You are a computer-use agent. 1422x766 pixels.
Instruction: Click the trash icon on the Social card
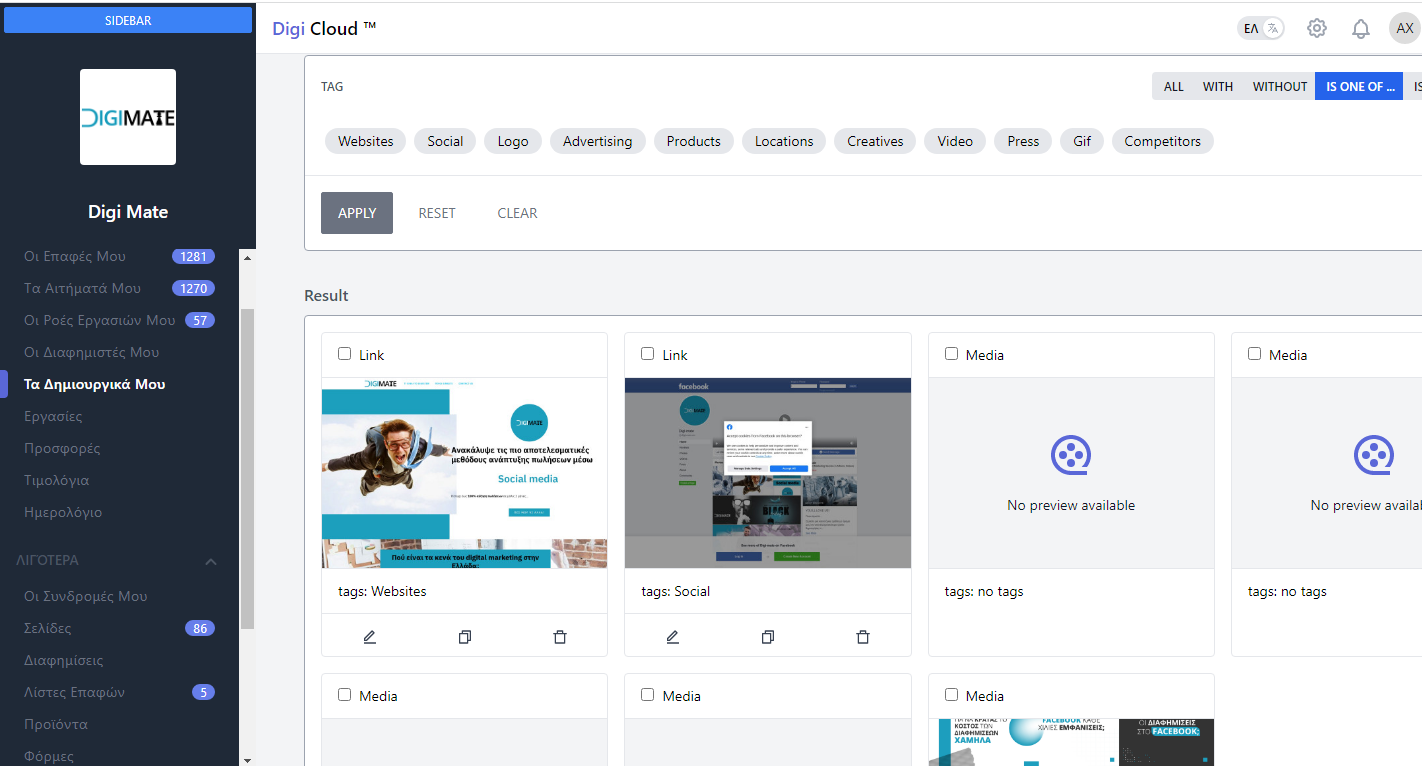tap(863, 637)
